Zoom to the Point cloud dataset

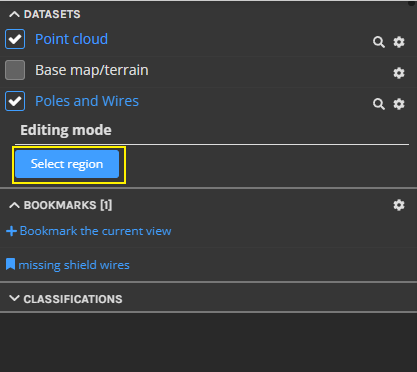pyautogui.click(x=379, y=42)
